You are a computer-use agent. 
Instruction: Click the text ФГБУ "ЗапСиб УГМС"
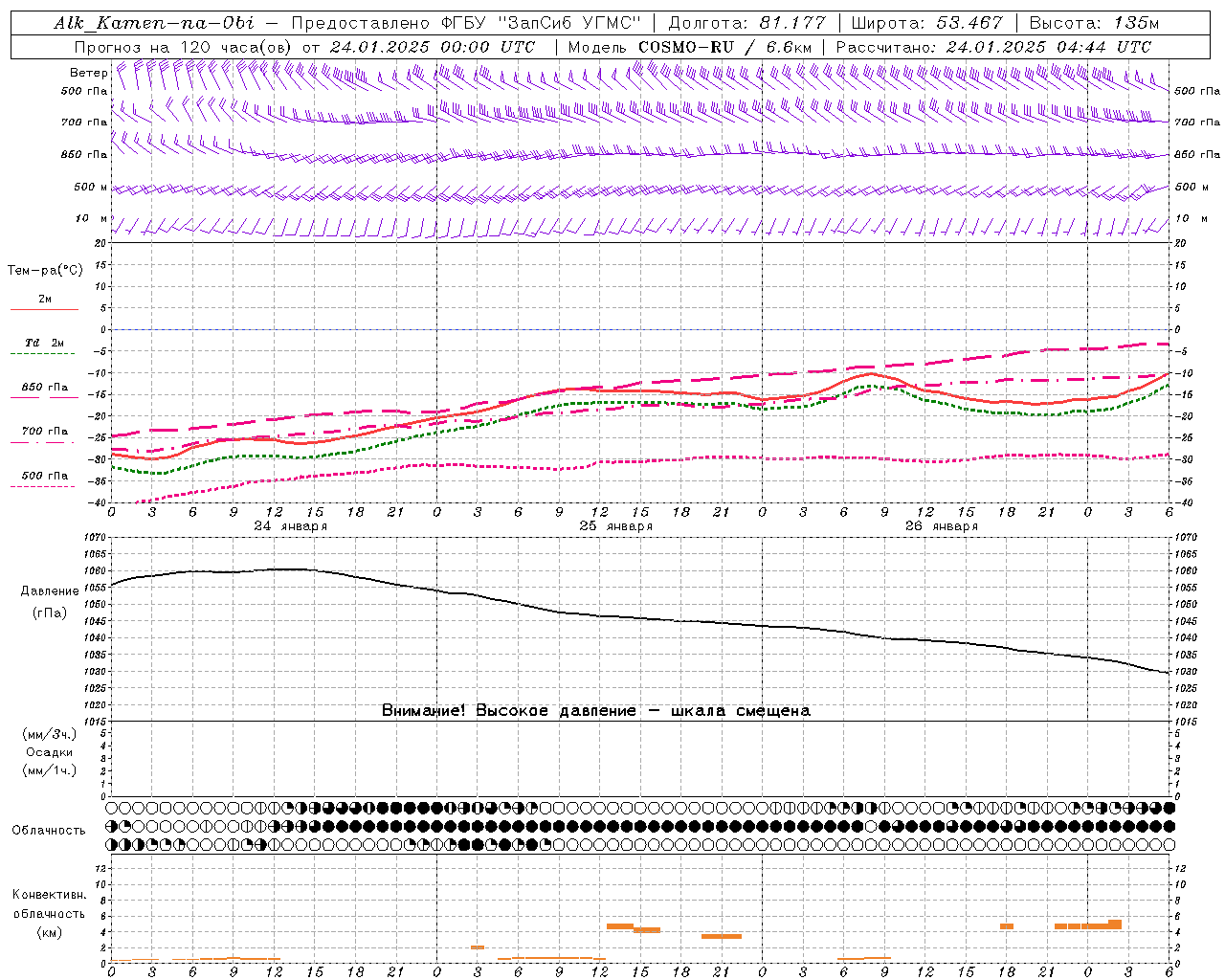pyautogui.click(x=541, y=23)
